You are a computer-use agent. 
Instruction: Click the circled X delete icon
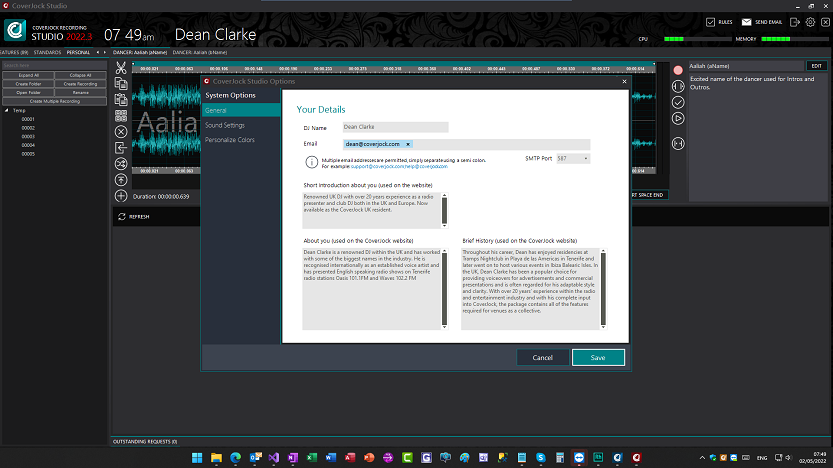(x=121, y=131)
